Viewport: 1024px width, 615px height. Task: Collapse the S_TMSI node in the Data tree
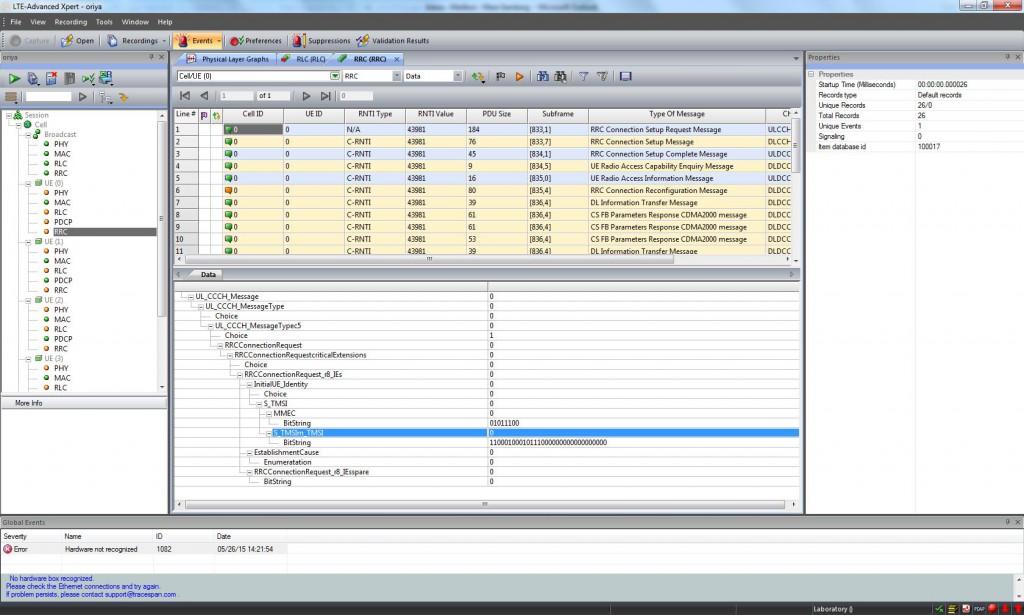click(259, 404)
